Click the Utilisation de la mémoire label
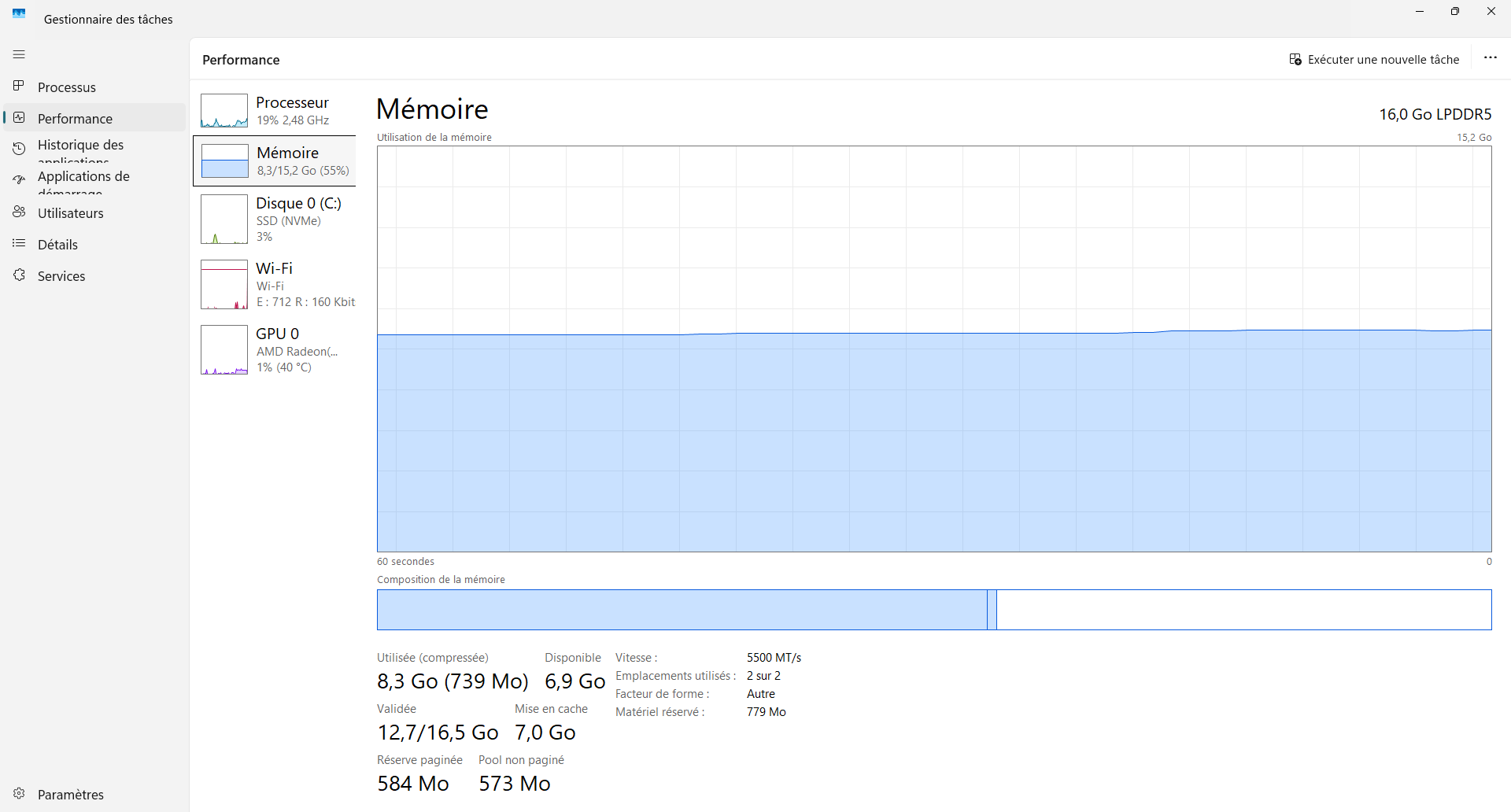The width and height of the screenshot is (1511, 812). pyautogui.click(x=434, y=138)
